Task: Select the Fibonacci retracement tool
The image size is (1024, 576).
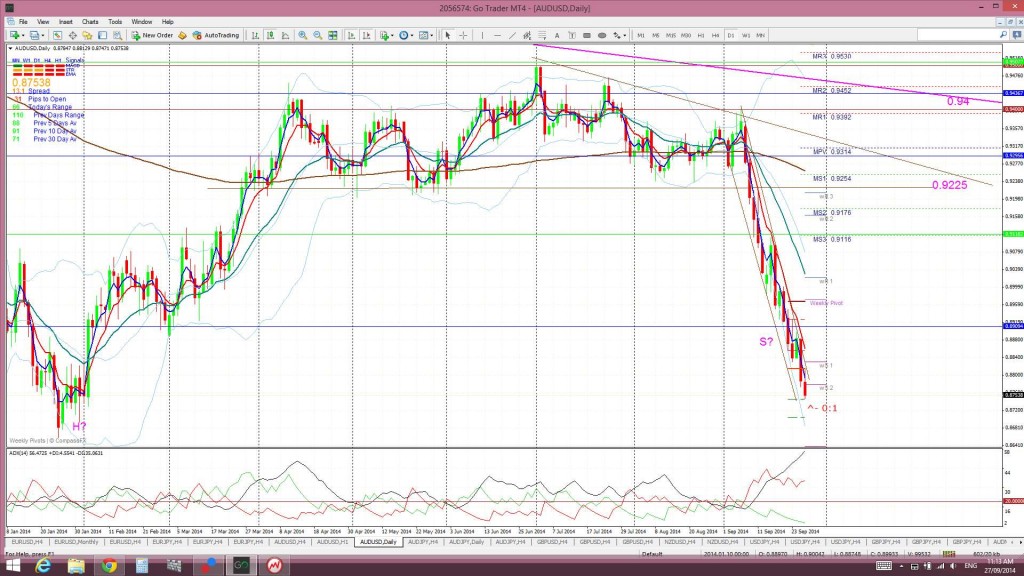Action: pyautogui.click(x=542, y=35)
